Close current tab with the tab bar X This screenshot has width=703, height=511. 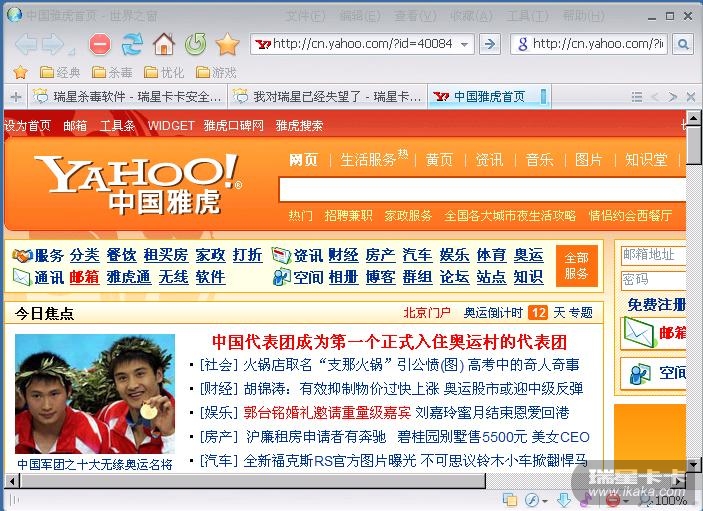click(x=690, y=97)
